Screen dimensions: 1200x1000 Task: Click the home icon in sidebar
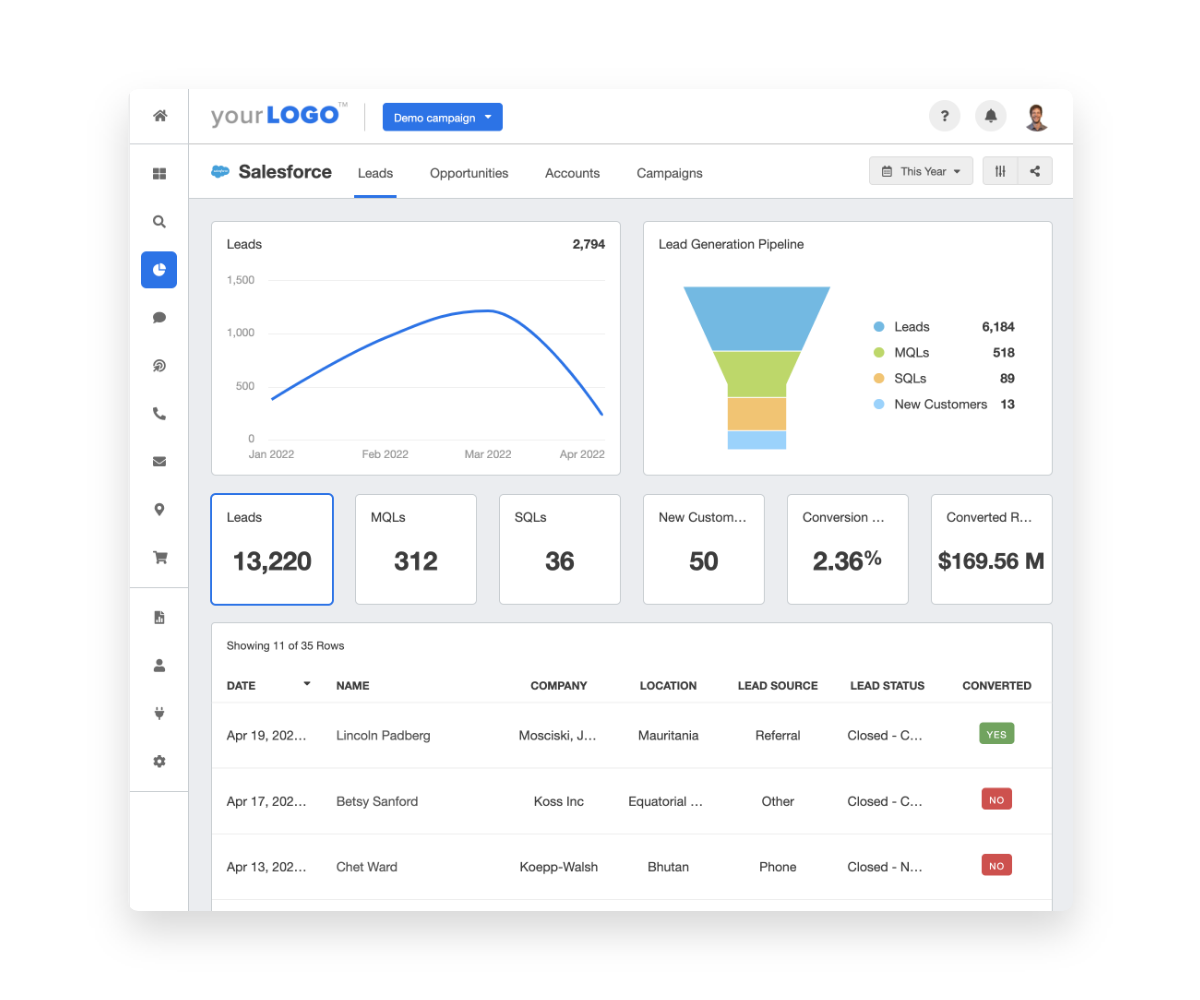[x=159, y=116]
